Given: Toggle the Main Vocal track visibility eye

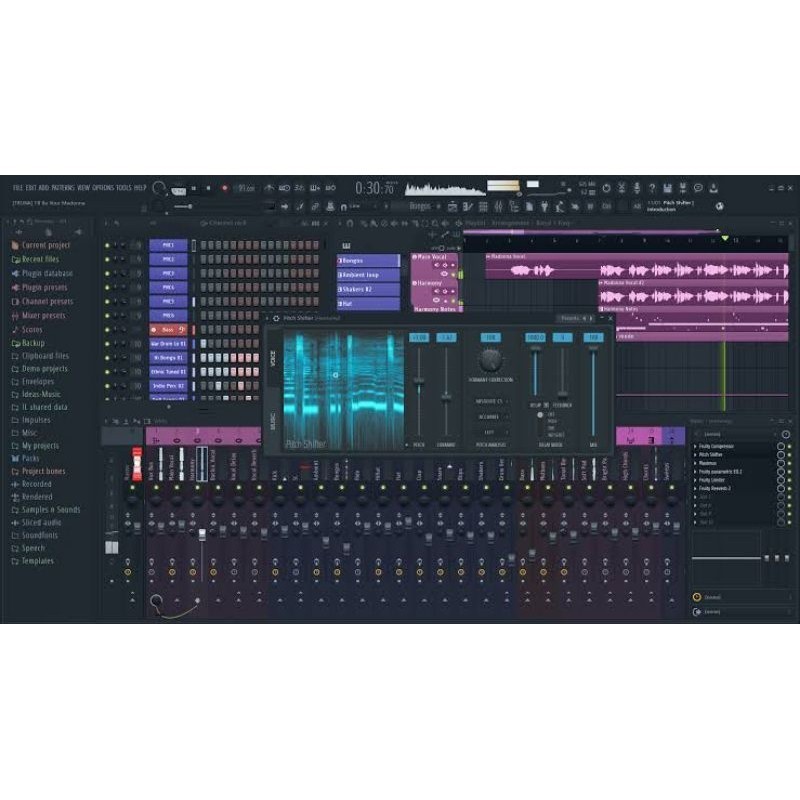Looking at the screenshot, I should tap(444, 274).
